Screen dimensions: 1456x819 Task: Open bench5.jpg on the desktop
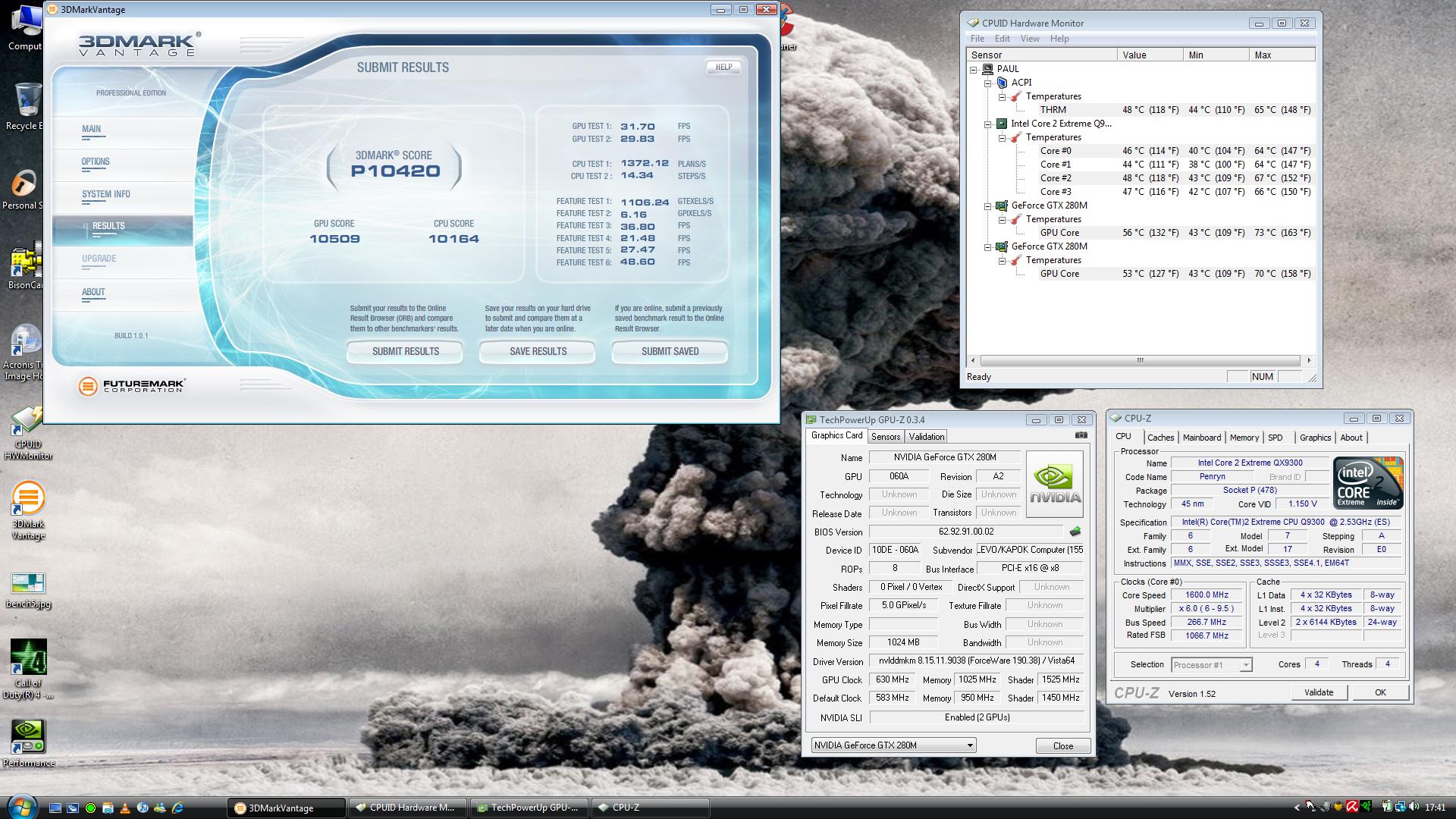28,591
